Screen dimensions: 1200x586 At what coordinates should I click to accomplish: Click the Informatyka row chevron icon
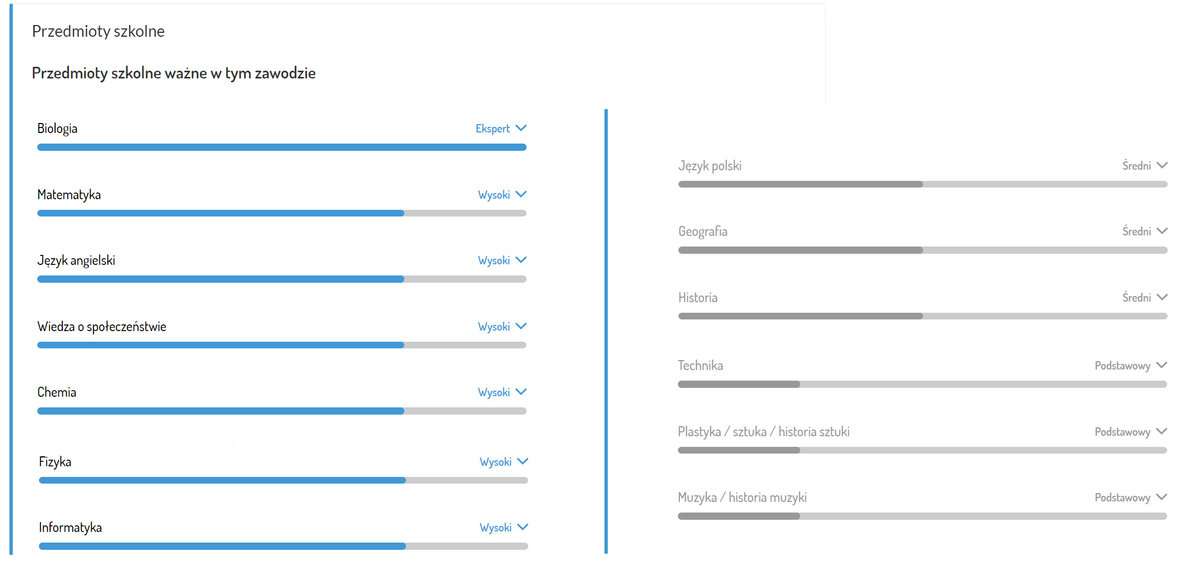523,528
